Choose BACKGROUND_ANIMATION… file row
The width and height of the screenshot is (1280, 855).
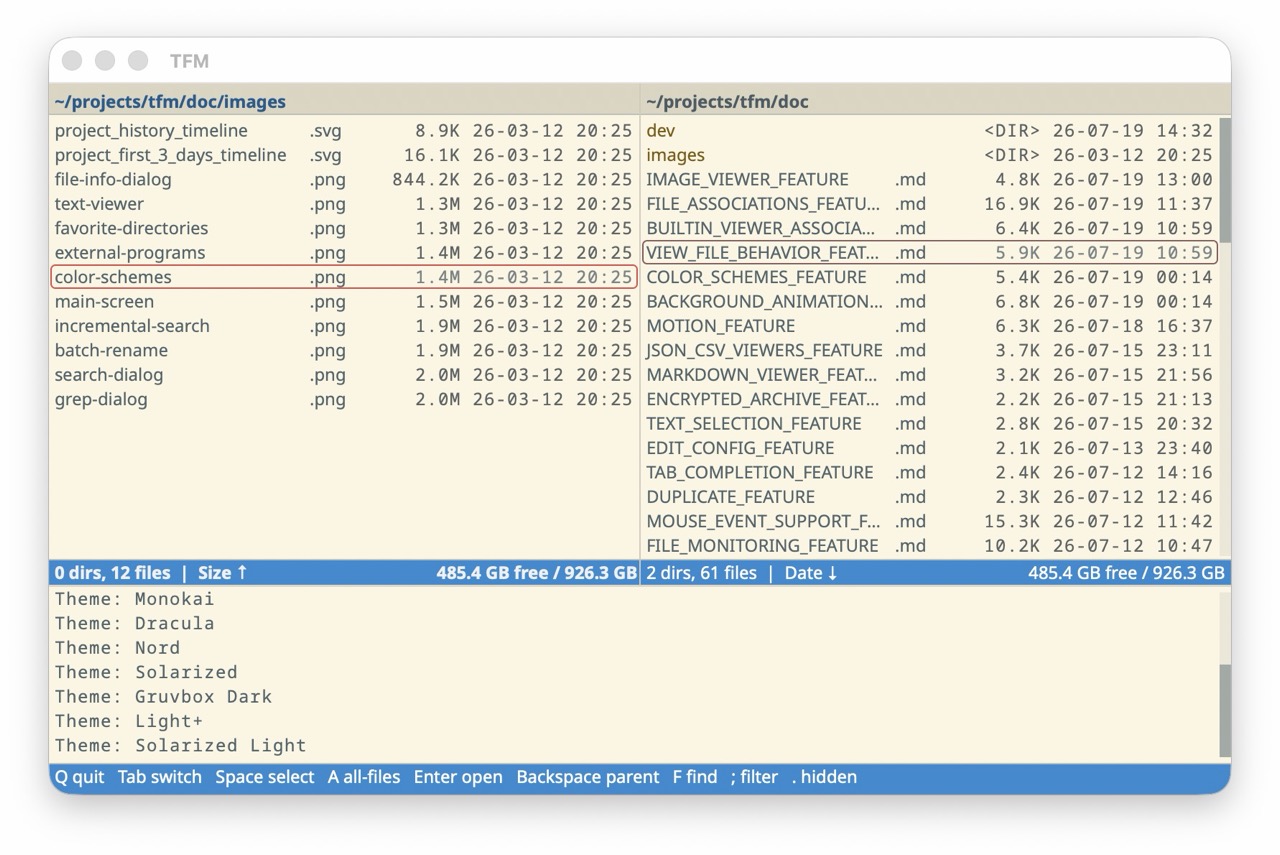[930, 302]
